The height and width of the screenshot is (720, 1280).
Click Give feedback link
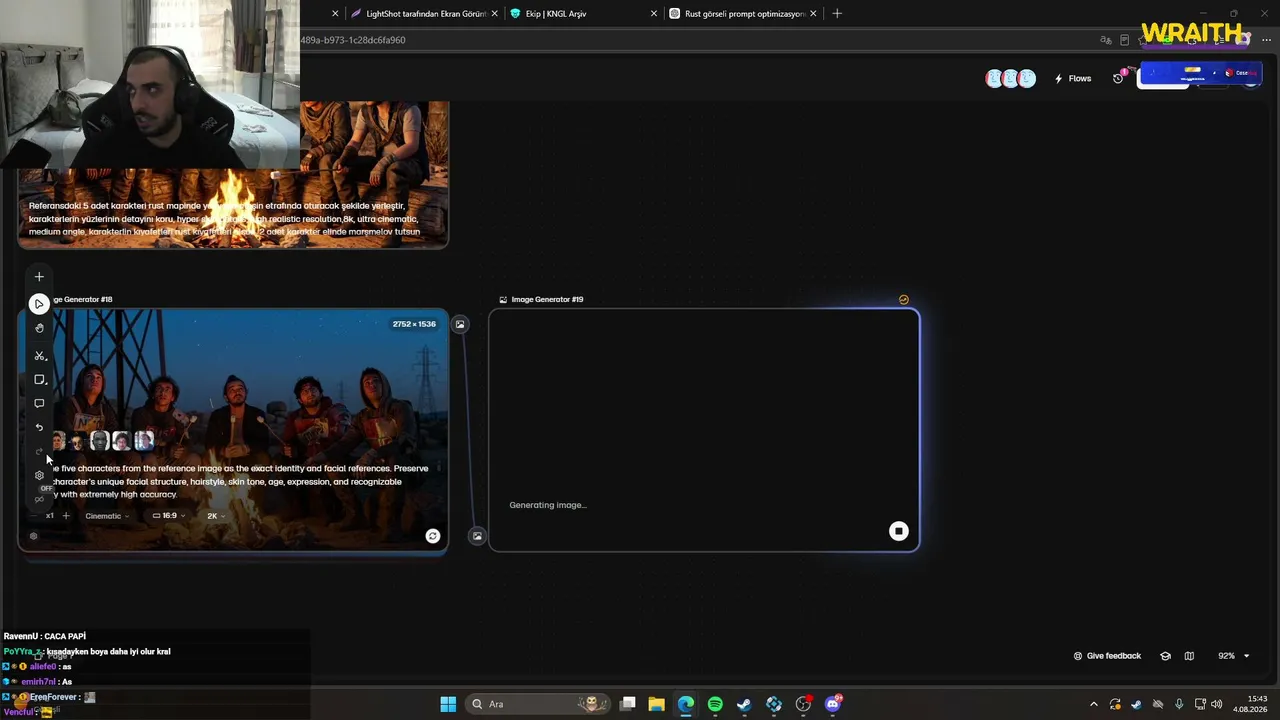point(1107,656)
